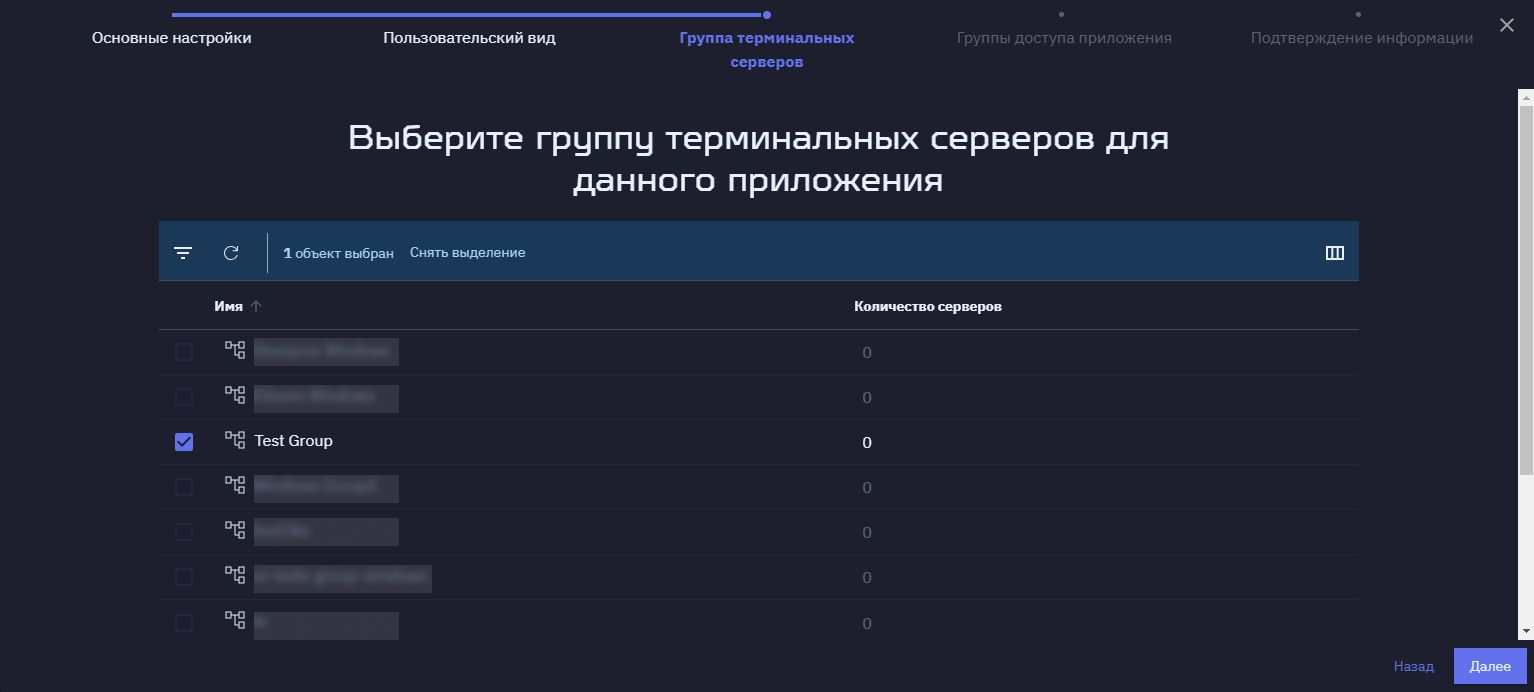
Task: Click the scrollbar up arrow
Action: click(x=1526, y=98)
